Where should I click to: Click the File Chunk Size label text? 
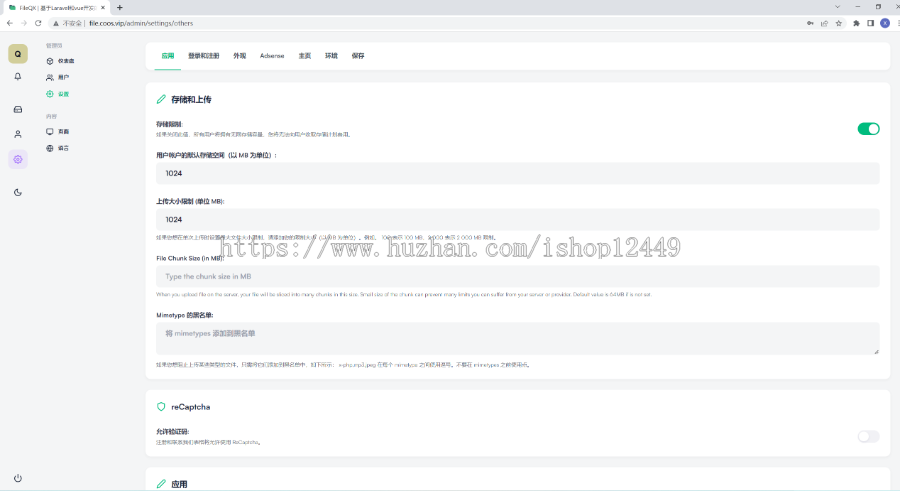[190, 258]
